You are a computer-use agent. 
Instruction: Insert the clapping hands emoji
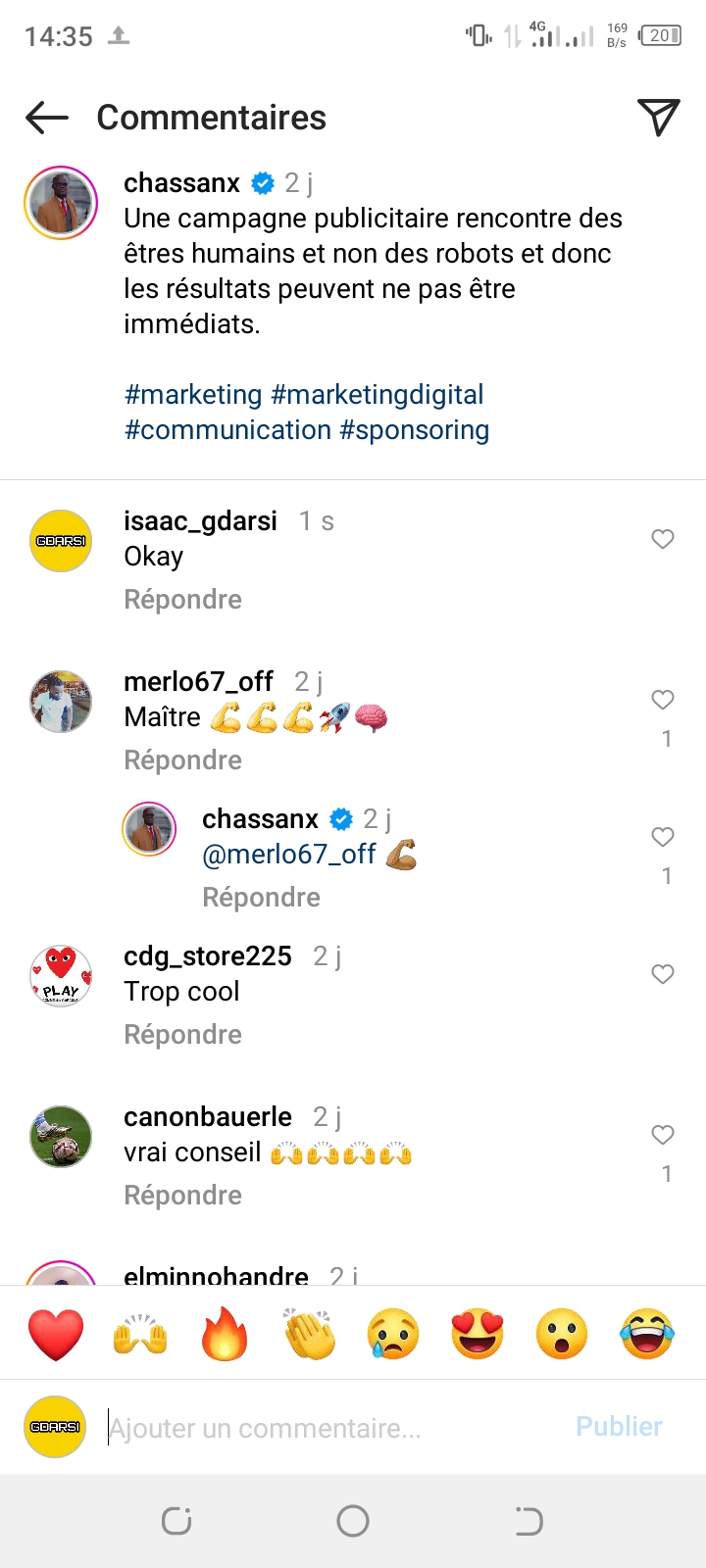click(309, 1334)
